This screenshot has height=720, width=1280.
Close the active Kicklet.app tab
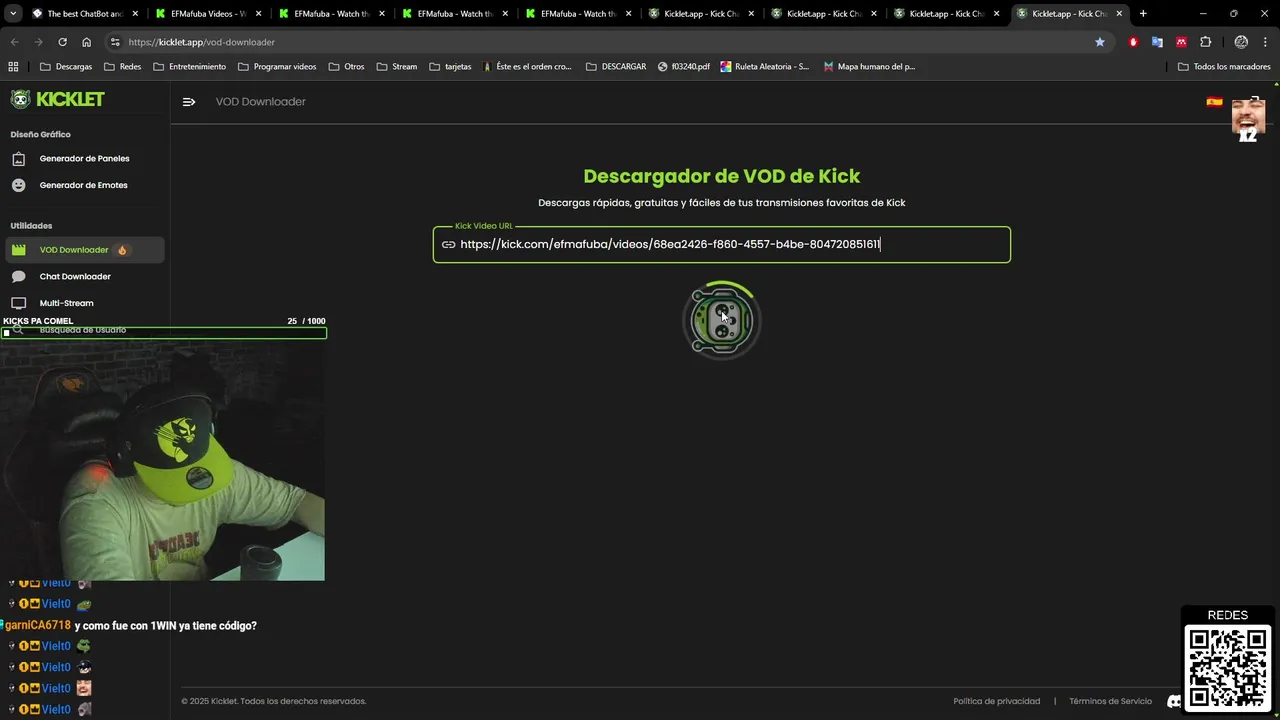[x=1119, y=14]
